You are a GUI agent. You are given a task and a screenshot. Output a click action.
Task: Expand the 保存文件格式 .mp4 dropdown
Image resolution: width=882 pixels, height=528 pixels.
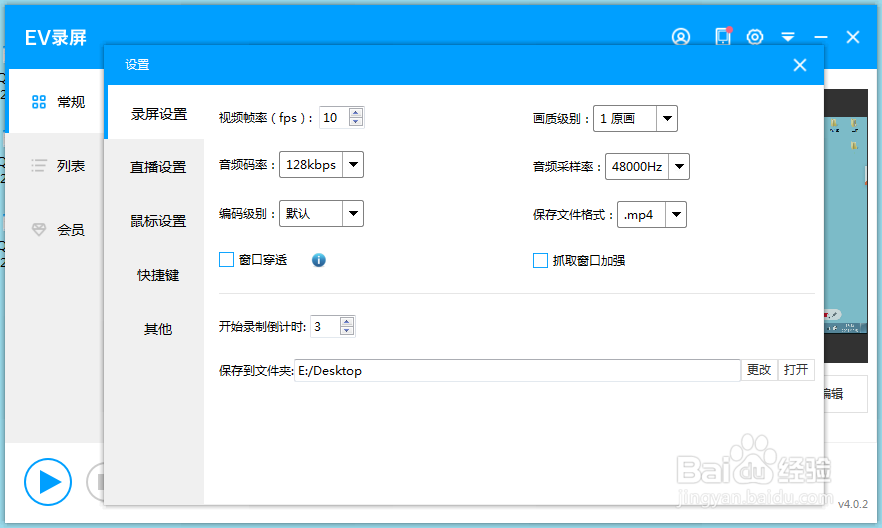pyautogui.click(x=676, y=215)
